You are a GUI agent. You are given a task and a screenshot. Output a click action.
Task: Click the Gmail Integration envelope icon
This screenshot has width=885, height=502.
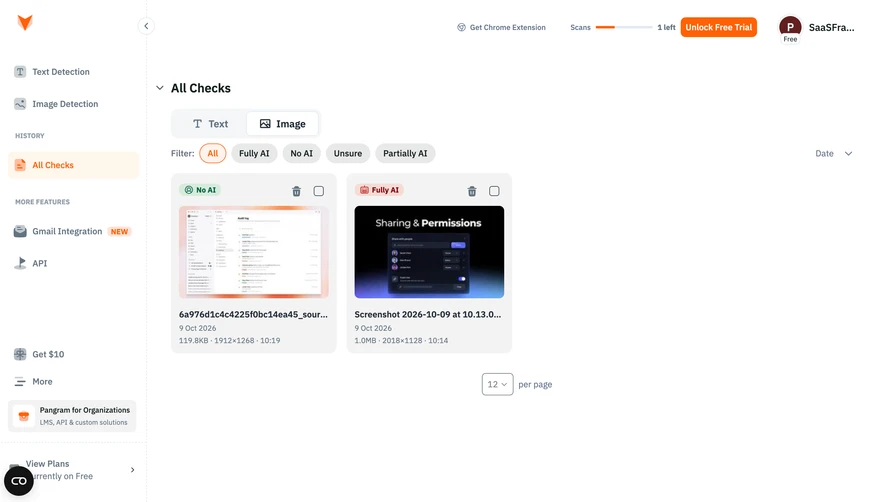[20, 232]
